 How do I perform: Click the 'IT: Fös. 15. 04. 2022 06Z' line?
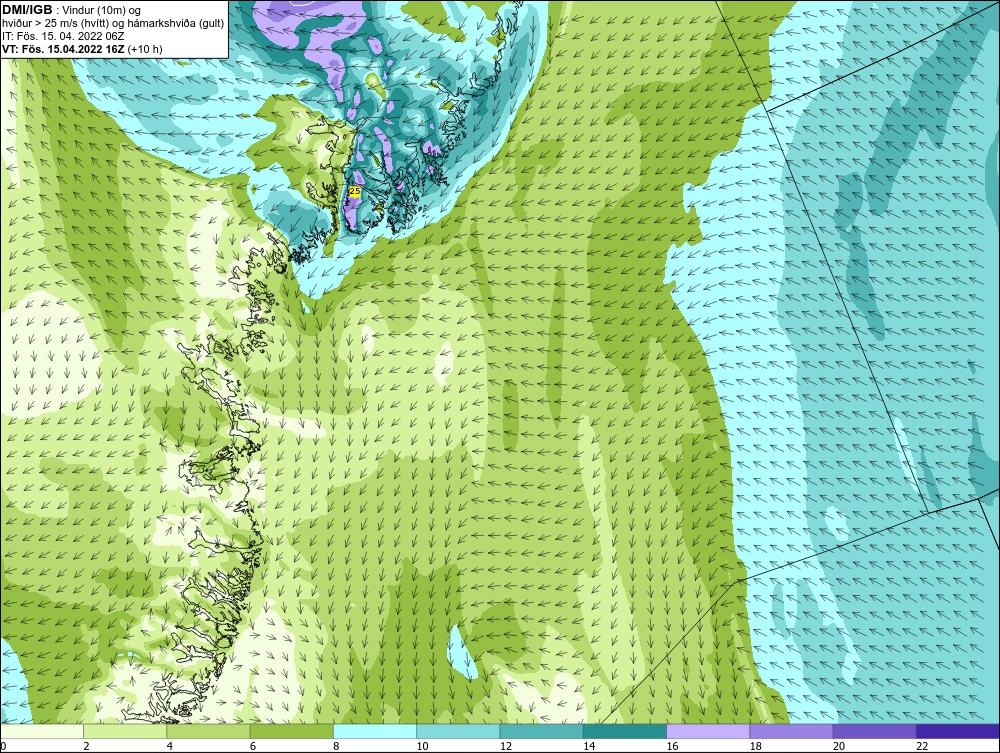[63, 36]
